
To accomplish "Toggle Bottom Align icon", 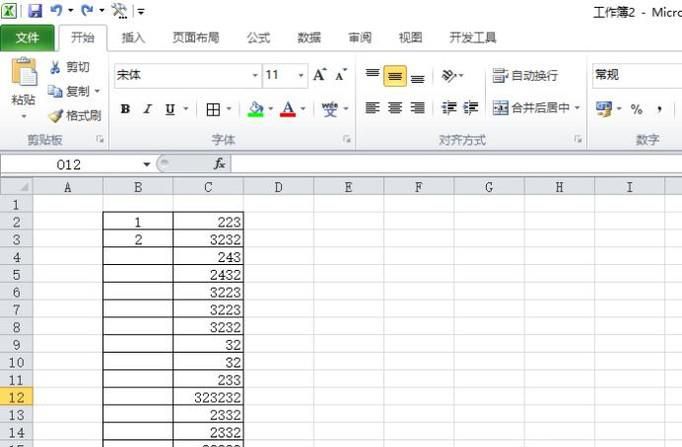I will point(418,77).
